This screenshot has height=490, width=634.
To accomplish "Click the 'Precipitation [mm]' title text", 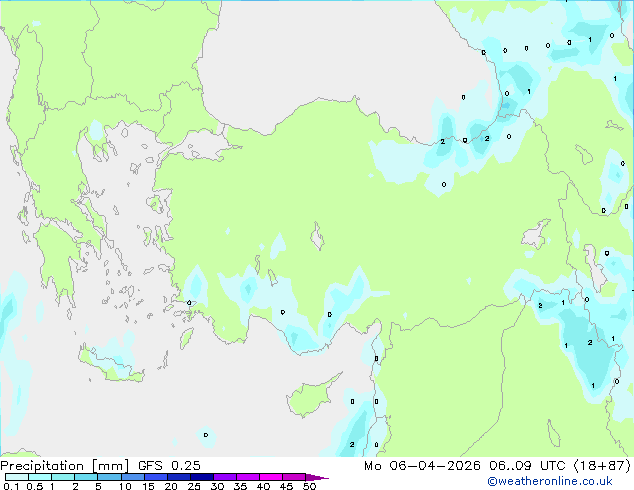I will 64,466.
